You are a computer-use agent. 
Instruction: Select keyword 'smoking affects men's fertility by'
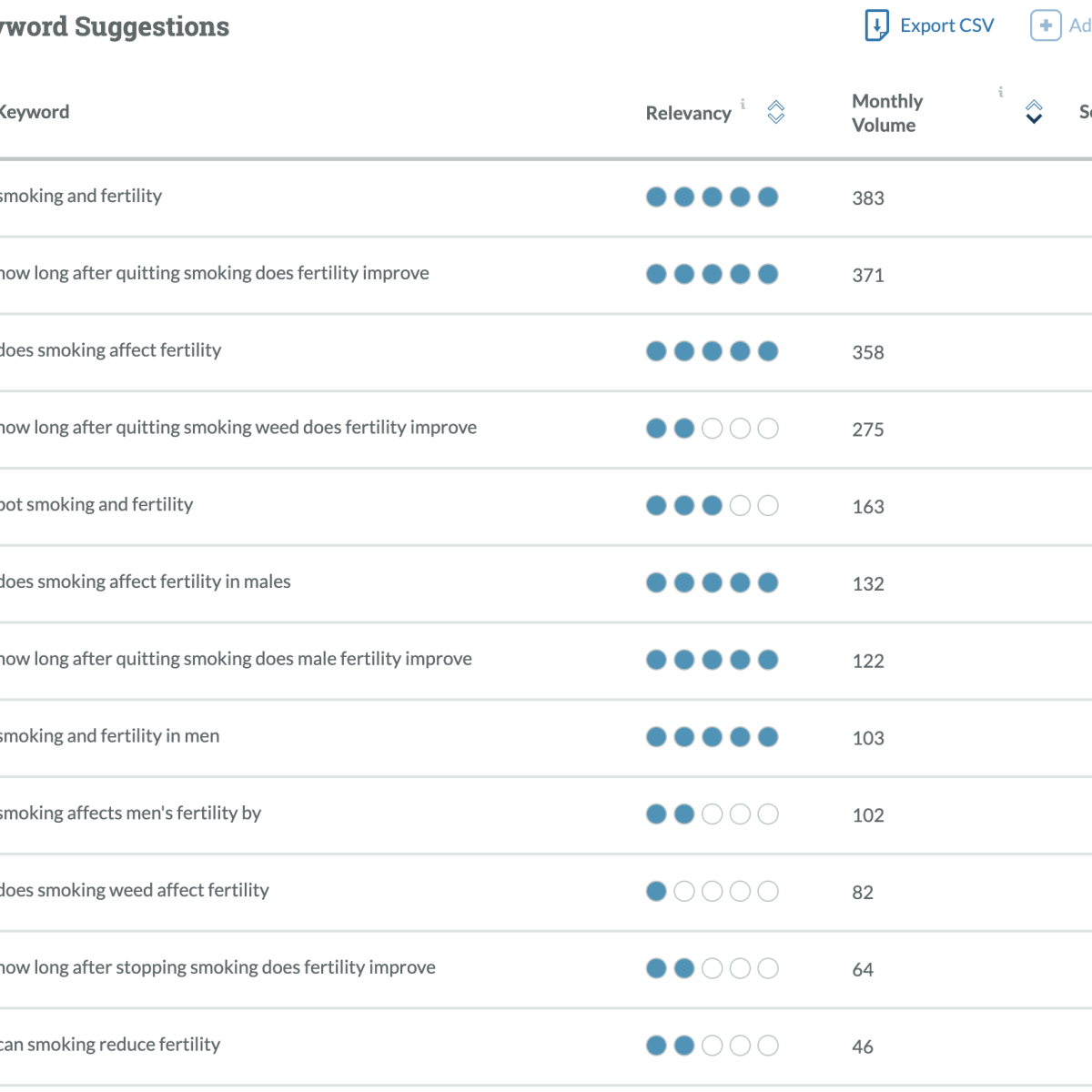(x=130, y=814)
